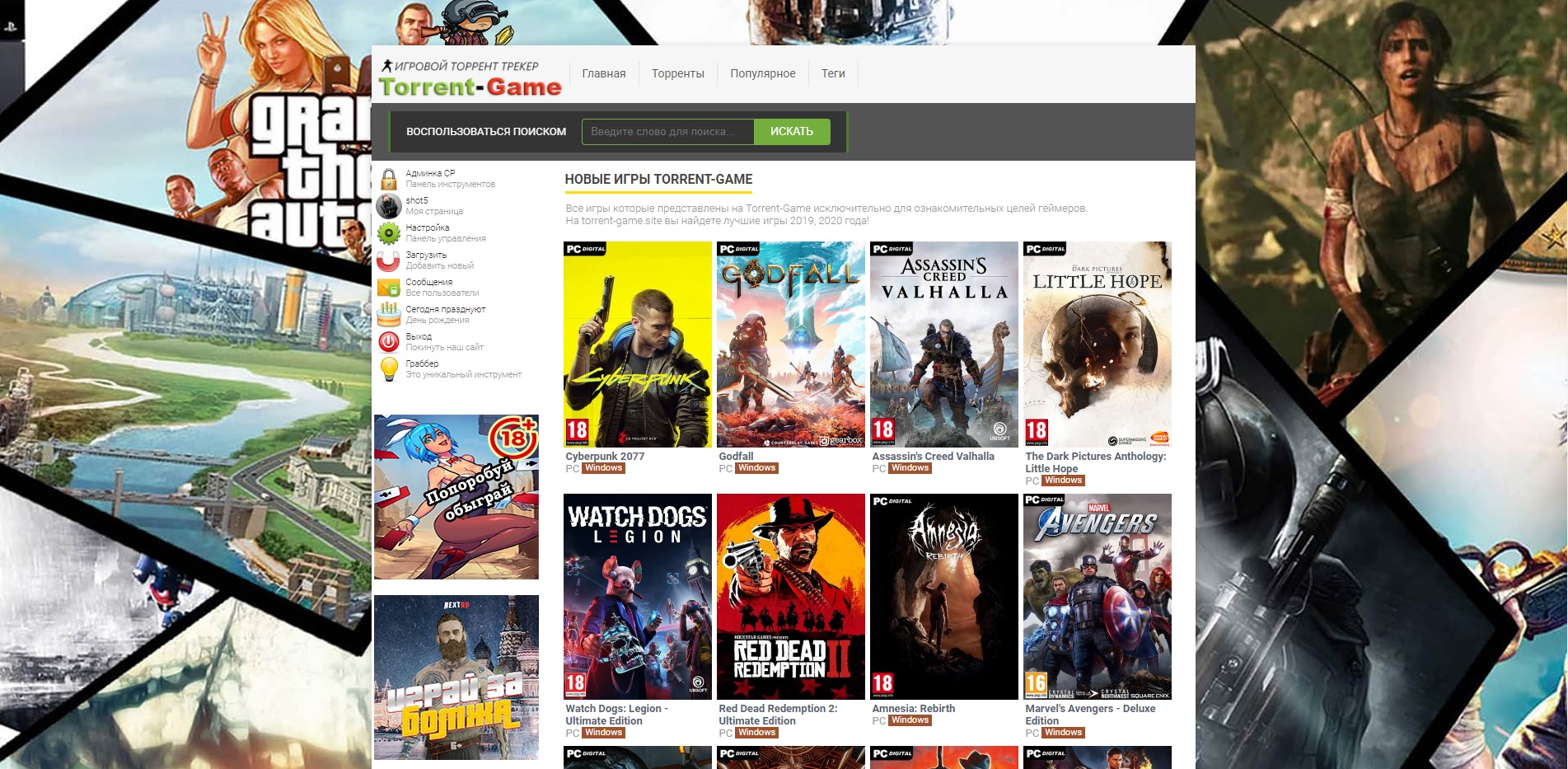Image resolution: width=1568 pixels, height=769 pixels.
Task: Click the НОВЫЕ ИГРЫ TORRENT-GAME heading
Action: (658, 179)
